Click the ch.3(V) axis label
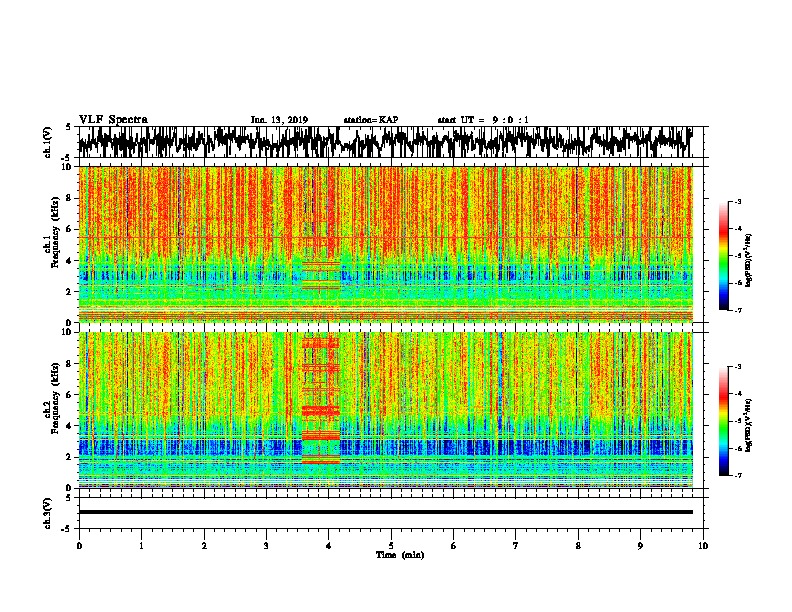The width and height of the screenshot is (792, 612). click(48, 513)
